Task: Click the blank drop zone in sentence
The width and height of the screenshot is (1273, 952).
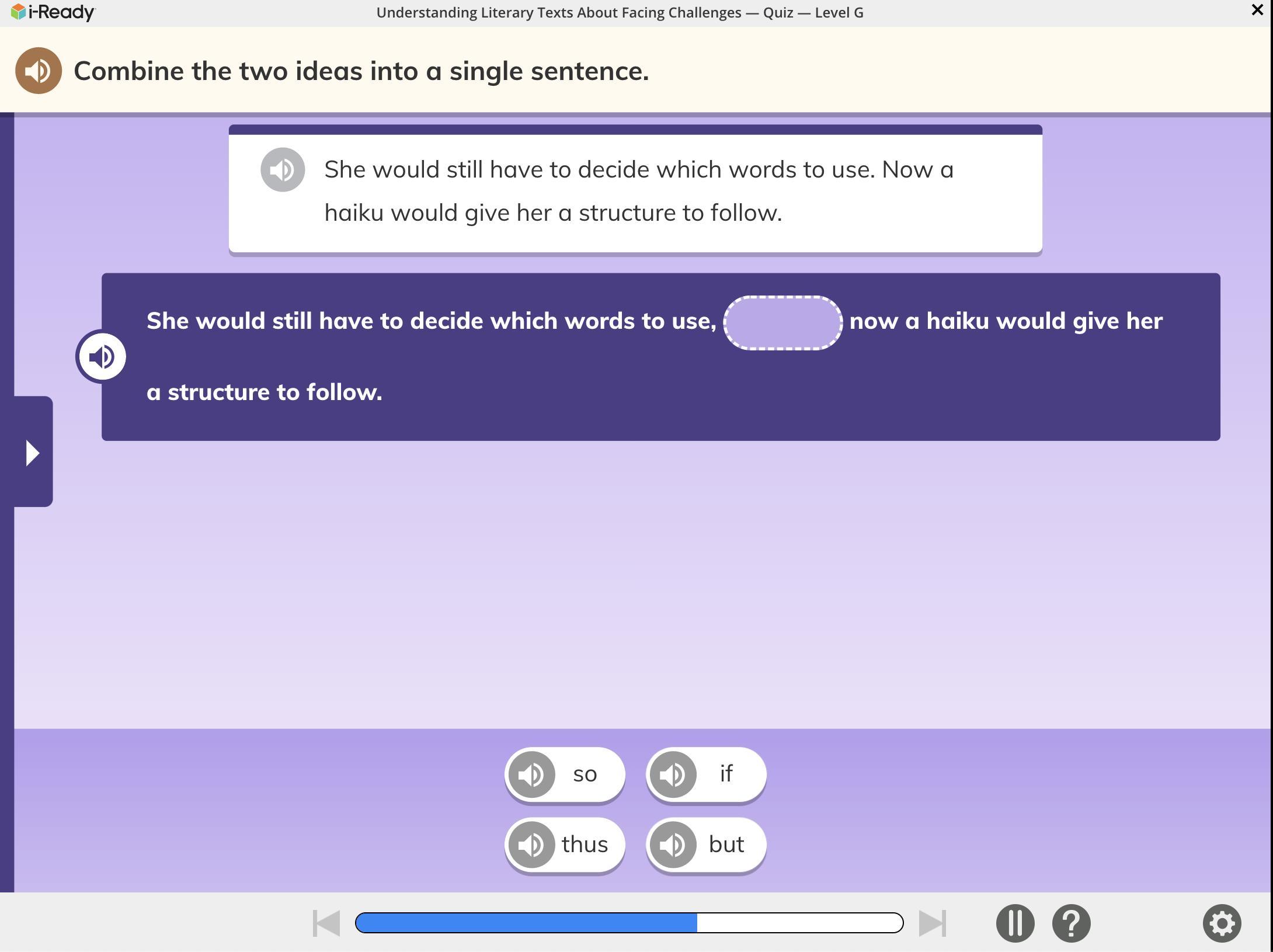Action: coord(782,322)
